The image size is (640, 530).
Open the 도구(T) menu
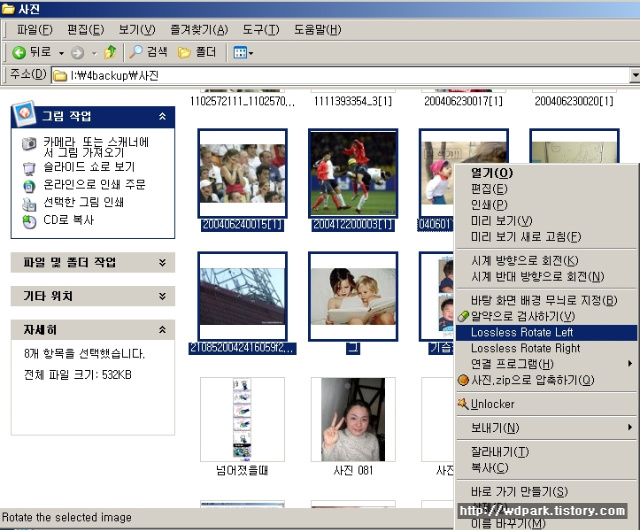click(x=261, y=30)
